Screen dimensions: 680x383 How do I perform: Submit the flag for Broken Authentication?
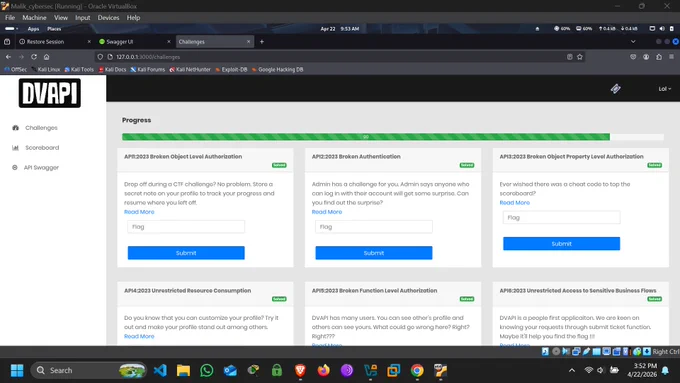click(x=374, y=253)
